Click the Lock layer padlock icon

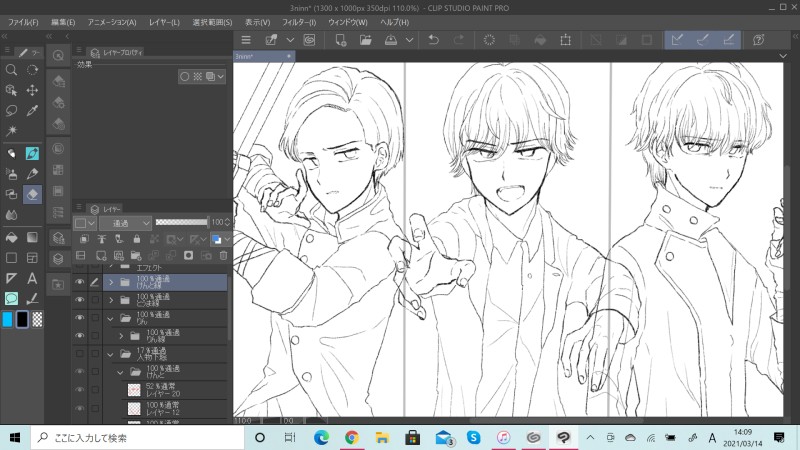pos(137,239)
